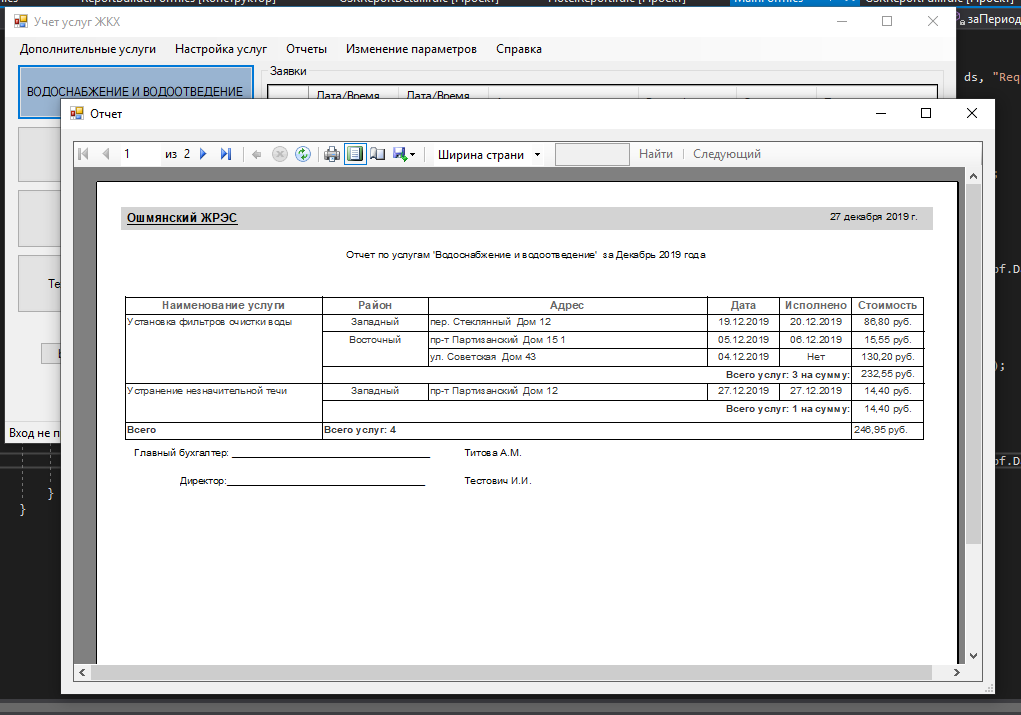
Task: Click the Print report icon
Action: [332, 154]
